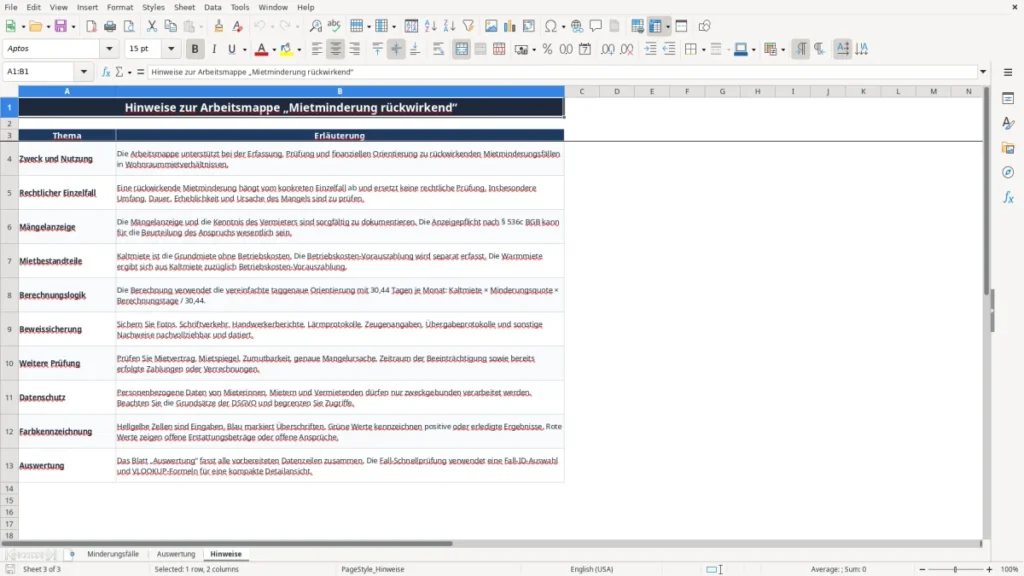Open the Print icon in toolbar
This screenshot has height=576, width=1024.
[110, 26]
